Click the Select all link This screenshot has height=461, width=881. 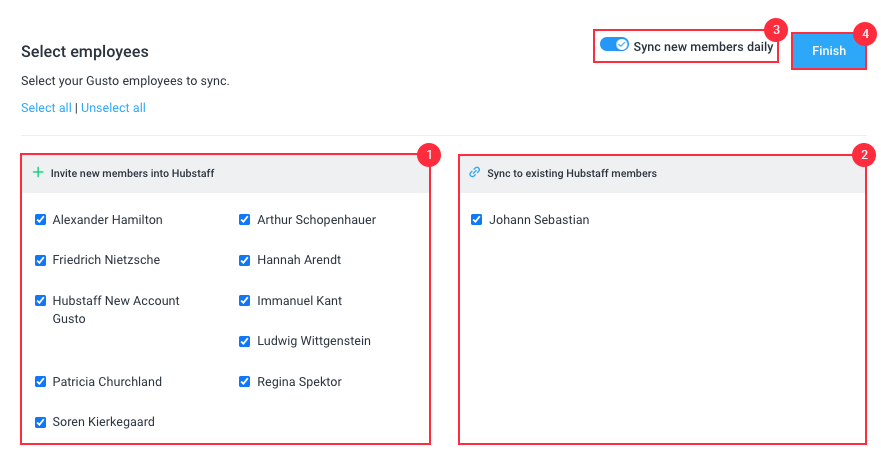[x=47, y=108]
